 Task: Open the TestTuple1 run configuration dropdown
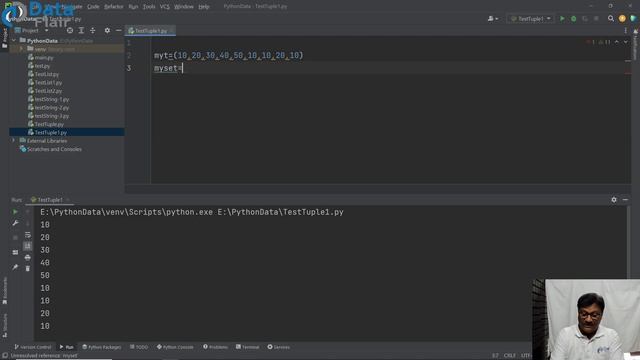530,18
